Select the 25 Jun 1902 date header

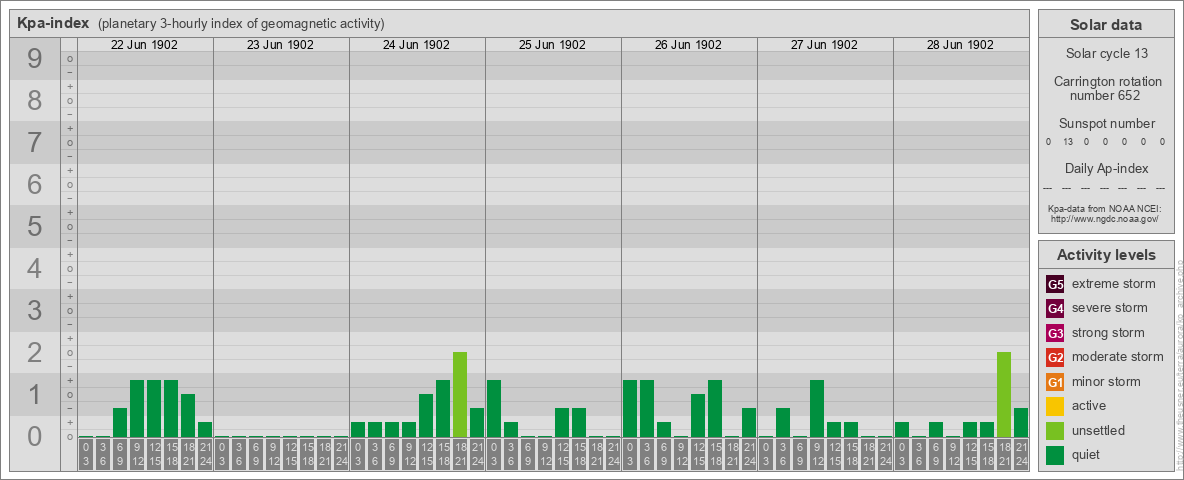tap(552, 45)
